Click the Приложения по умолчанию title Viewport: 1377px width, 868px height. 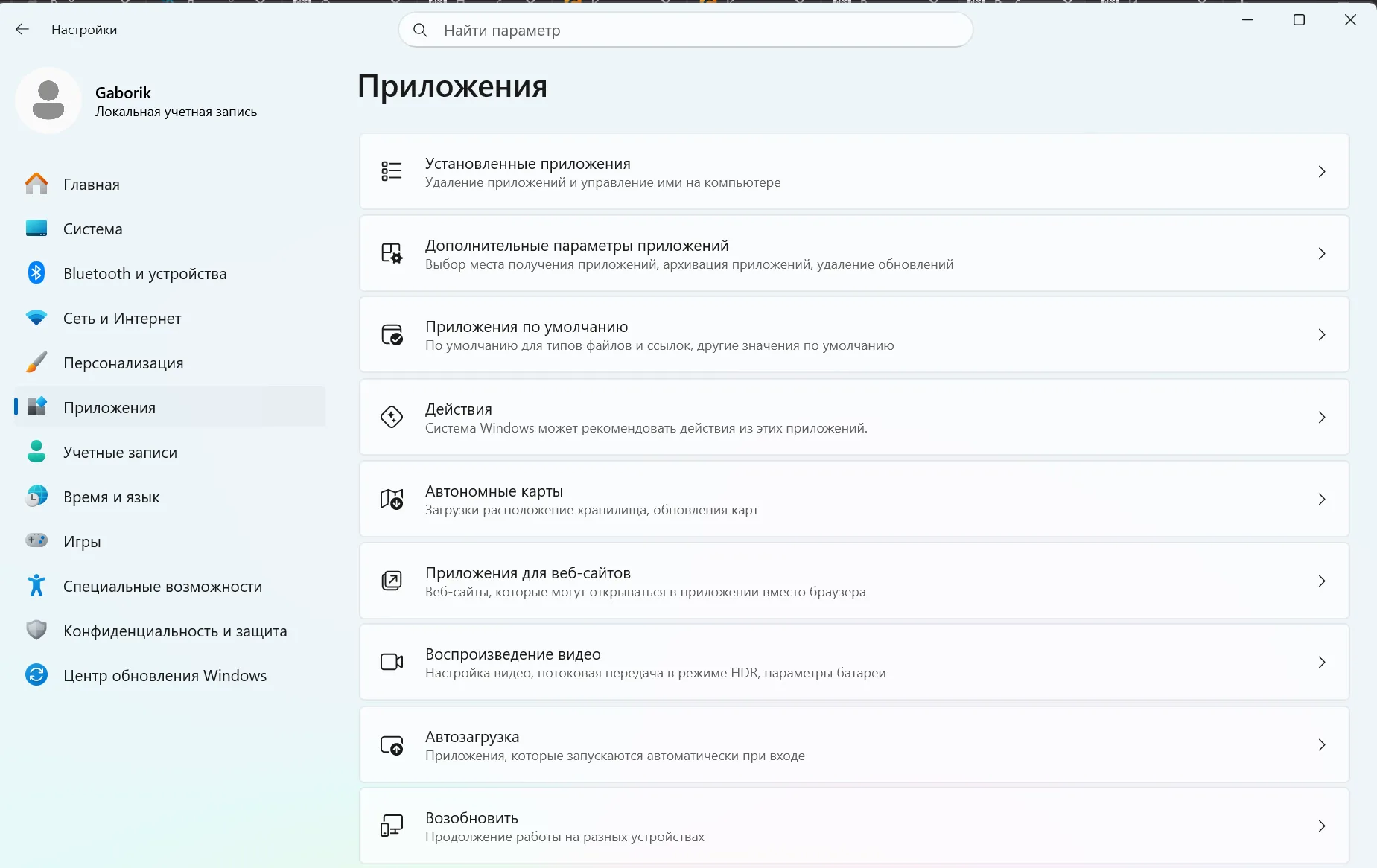click(527, 327)
